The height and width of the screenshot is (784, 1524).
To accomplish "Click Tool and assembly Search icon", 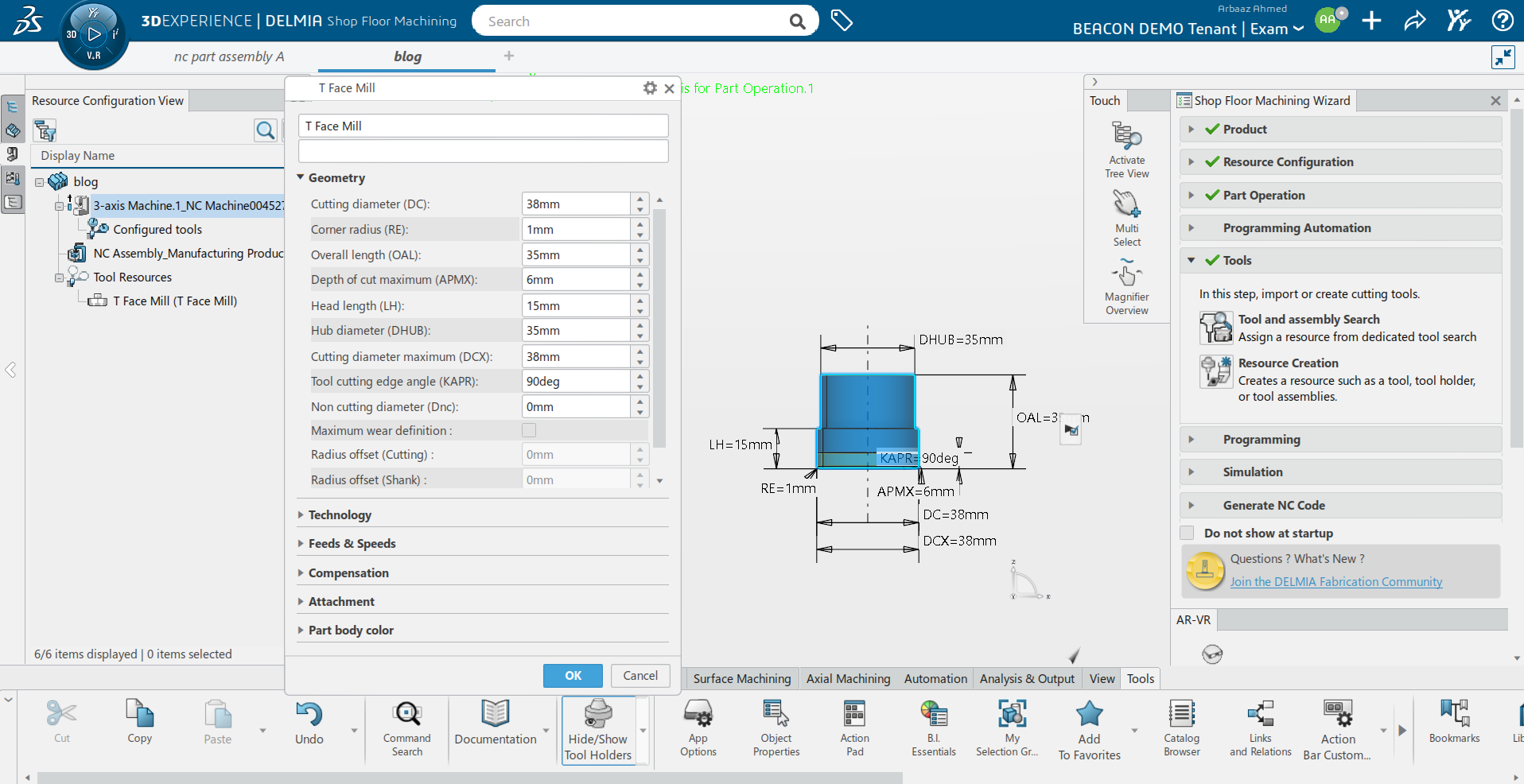I will click(1215, 328).
